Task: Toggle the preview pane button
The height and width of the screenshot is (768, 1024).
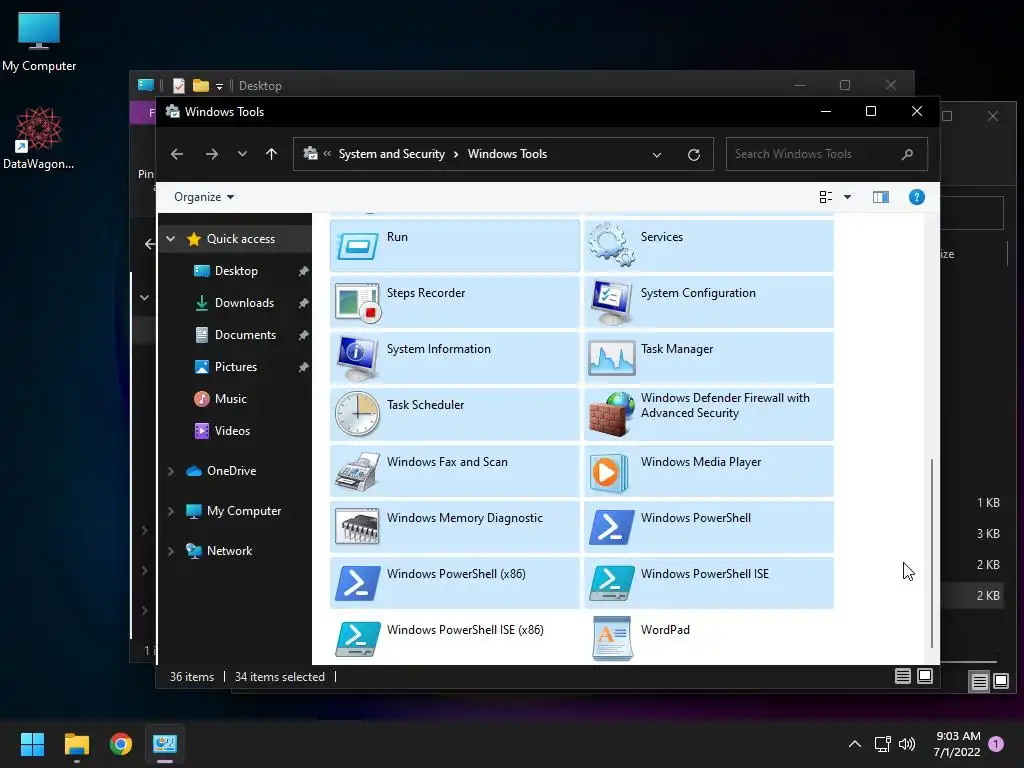Action: pos(881,197)
